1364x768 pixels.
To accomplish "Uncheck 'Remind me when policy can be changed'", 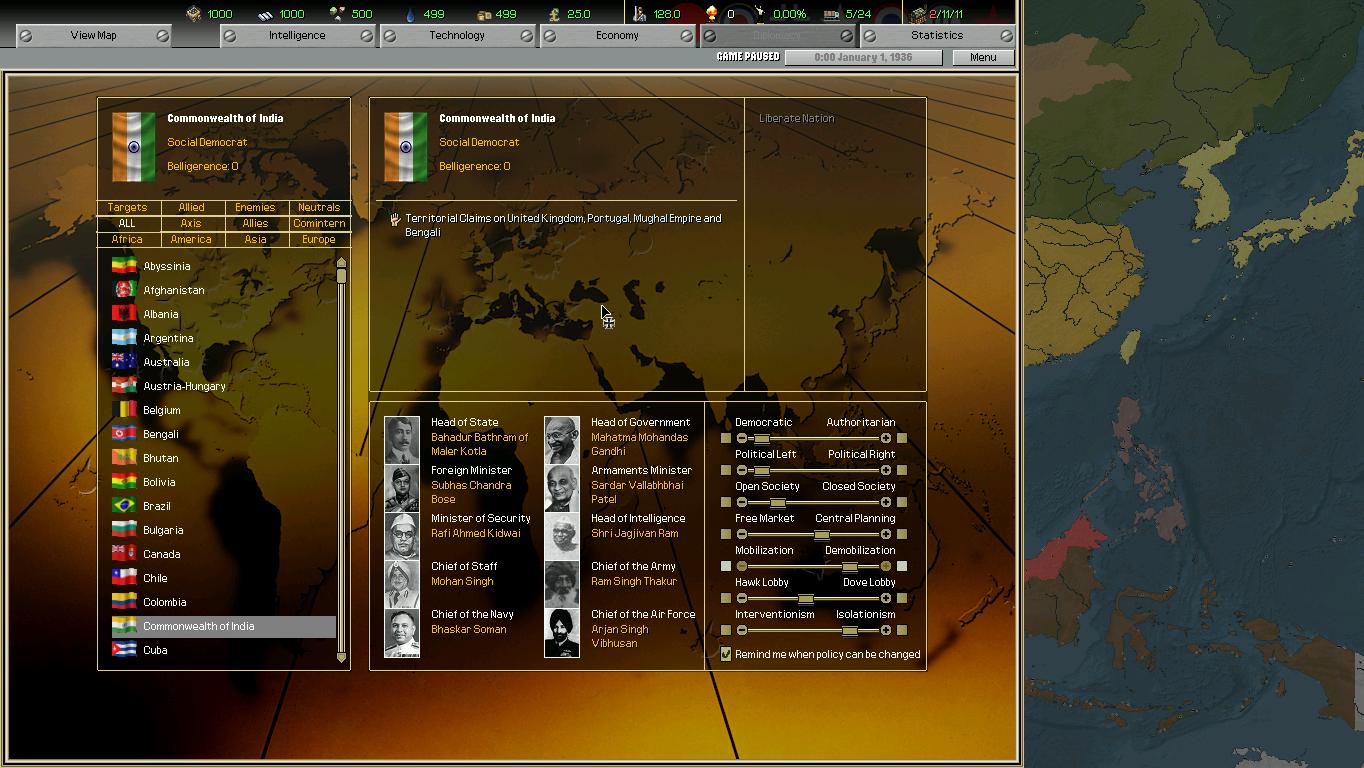I will (726, 654).
